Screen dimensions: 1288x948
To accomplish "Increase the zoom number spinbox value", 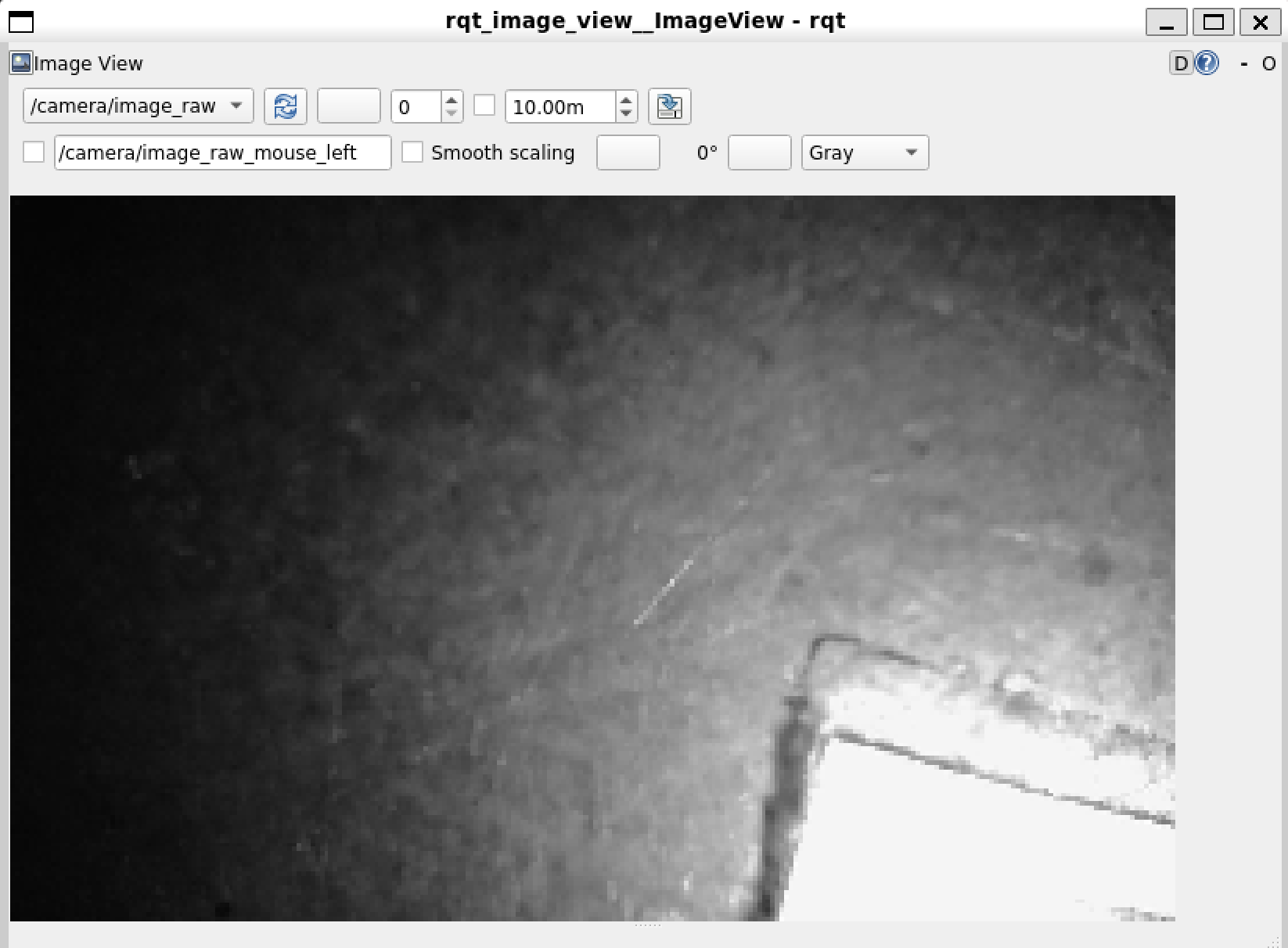I will click(452, 99).
